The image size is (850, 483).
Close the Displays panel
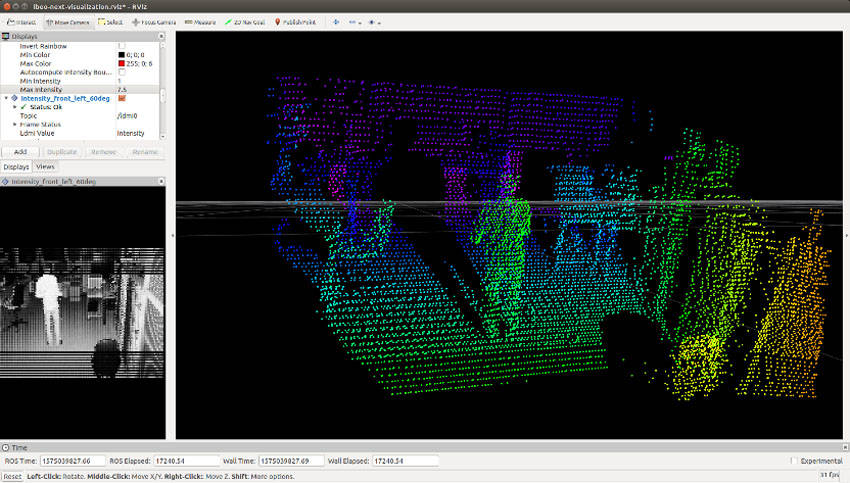tap(161, 36)
